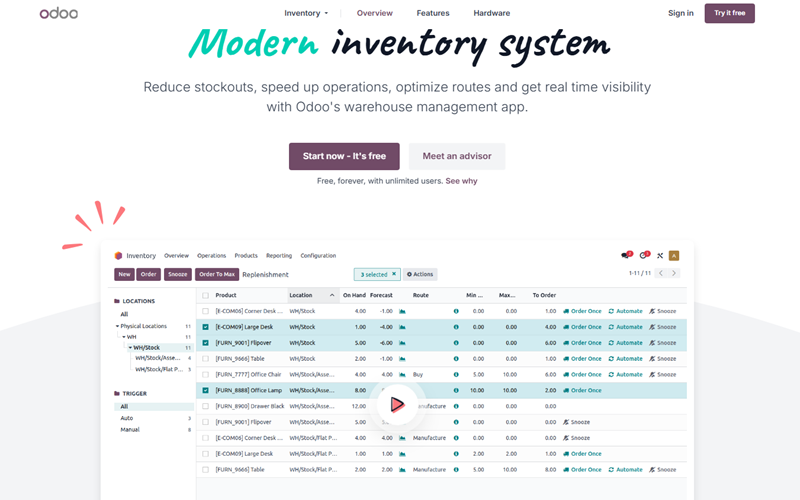
Task: Click the Odoo logo
Action: click(59, 13)
